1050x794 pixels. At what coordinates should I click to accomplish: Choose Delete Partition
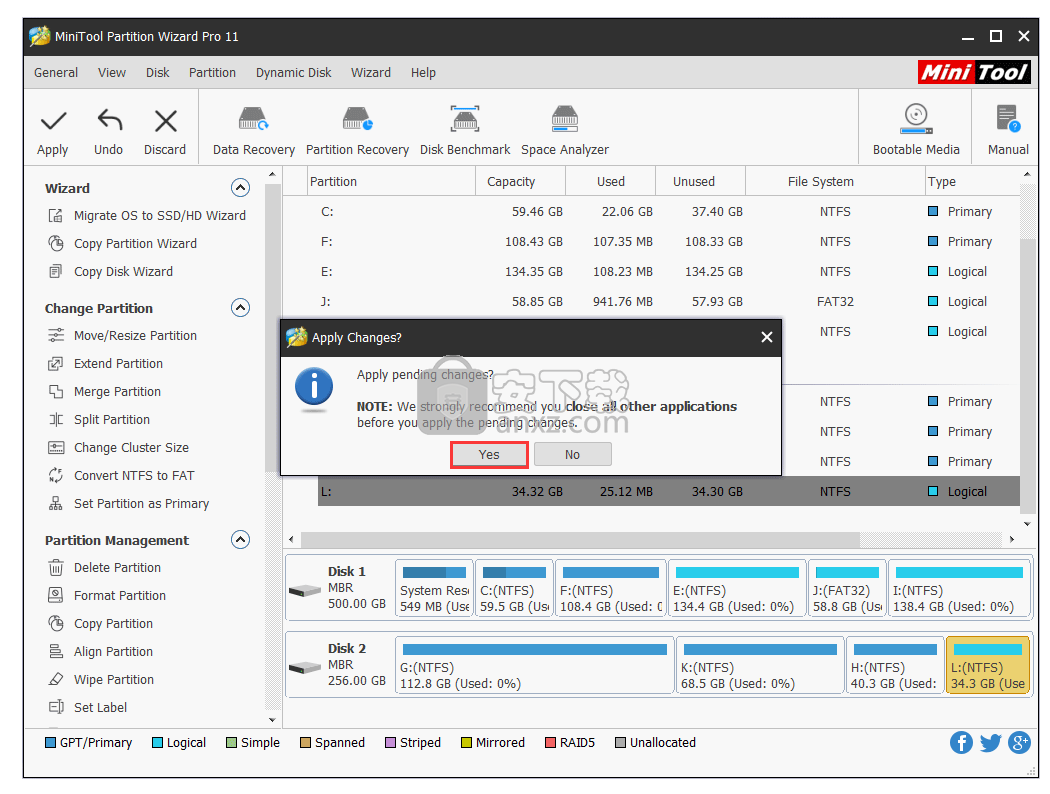[104, 568]
